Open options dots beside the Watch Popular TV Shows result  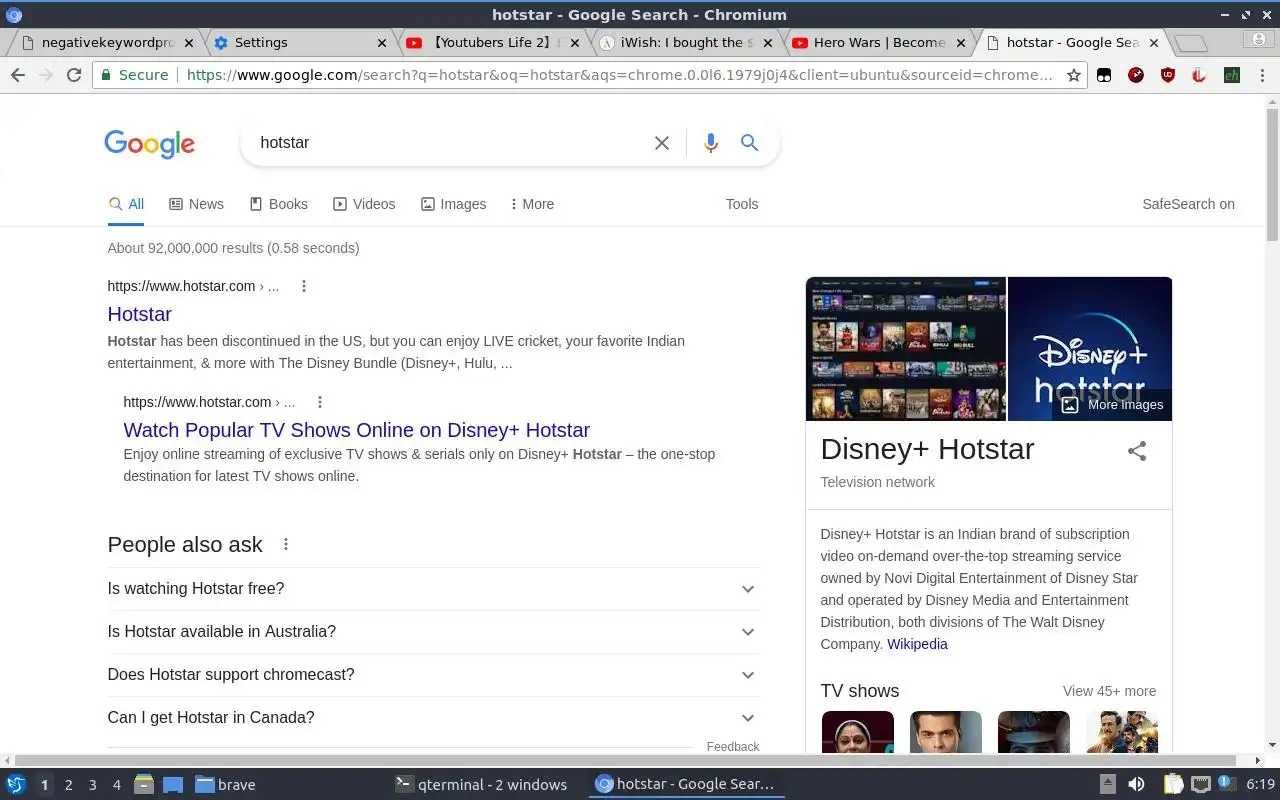click(x=320, y=402)
